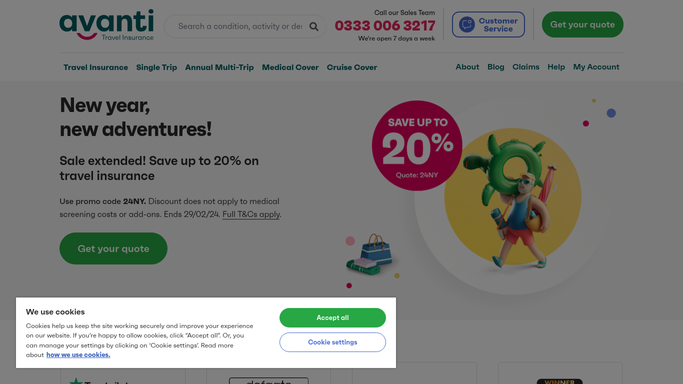Click the search magnifier icon
Viewport: 683px width, 384px height.
coord(314,27)
